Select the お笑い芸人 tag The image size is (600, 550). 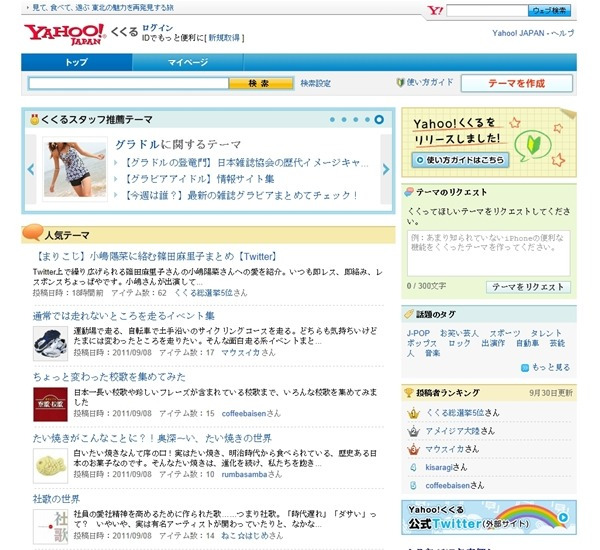(459, 333)
